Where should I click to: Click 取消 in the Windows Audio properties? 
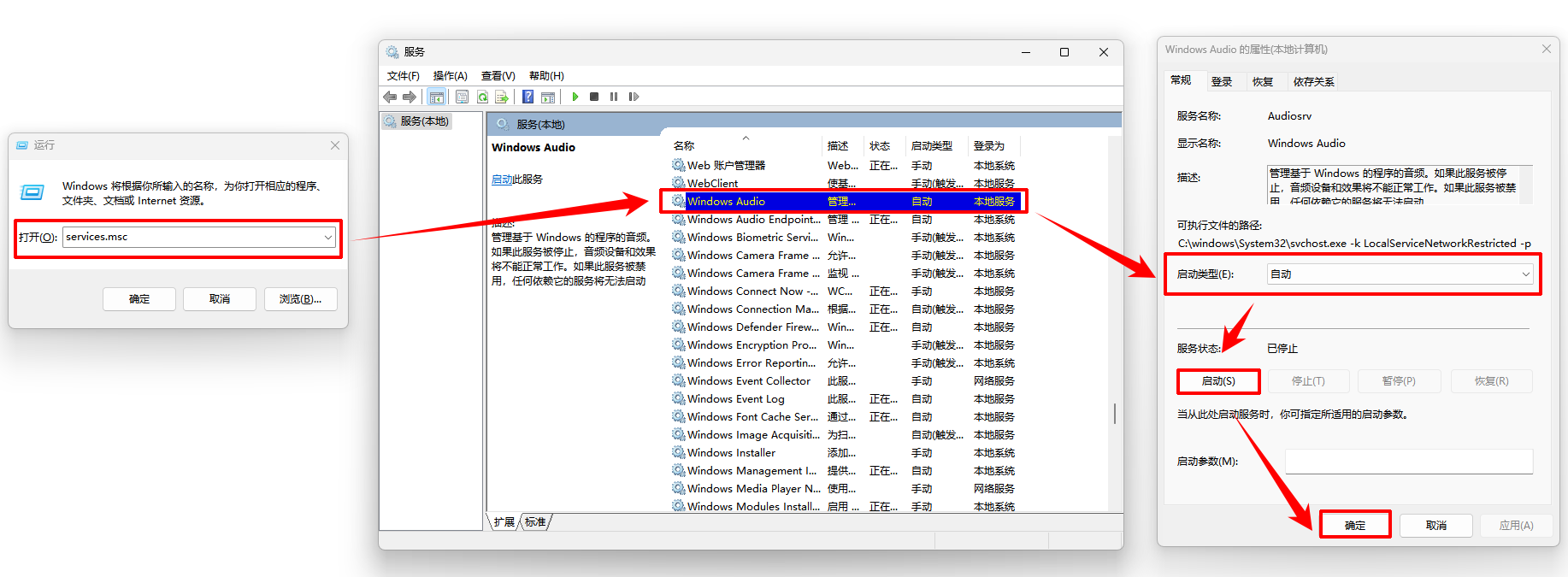pos(1436,526)
